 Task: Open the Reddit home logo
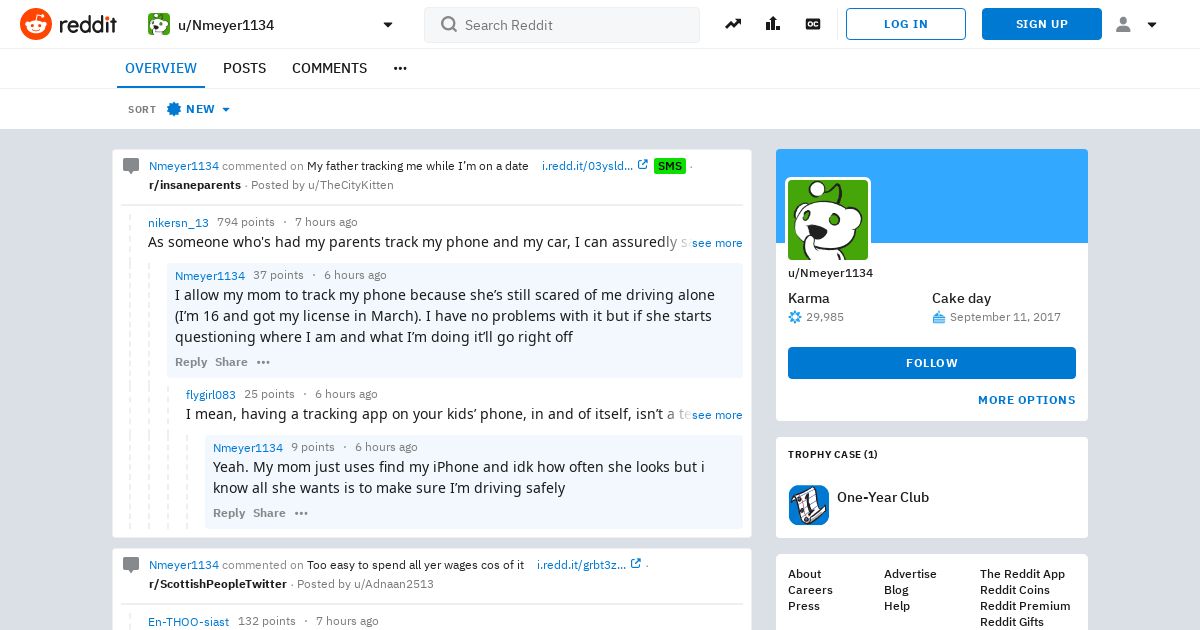click(68, 24)
